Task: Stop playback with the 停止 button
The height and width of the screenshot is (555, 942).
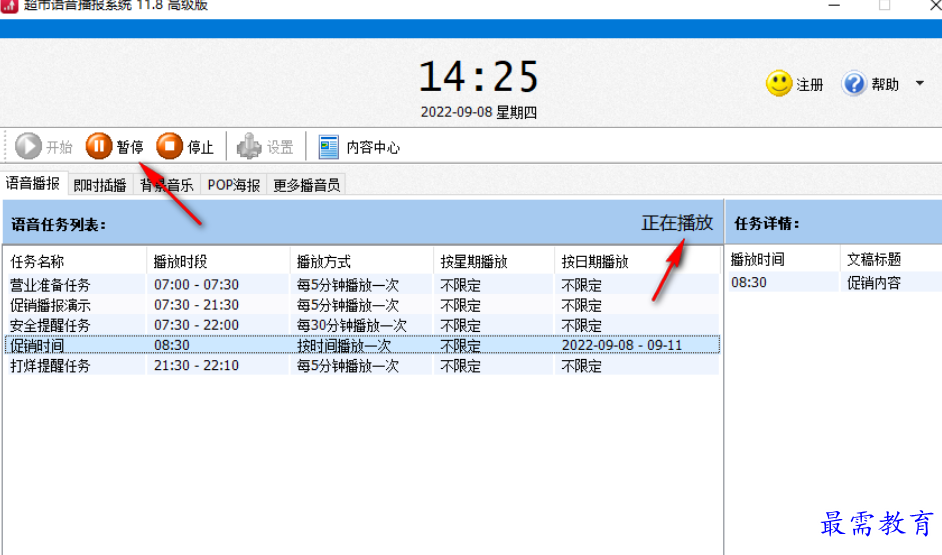Action: point(169,147)
